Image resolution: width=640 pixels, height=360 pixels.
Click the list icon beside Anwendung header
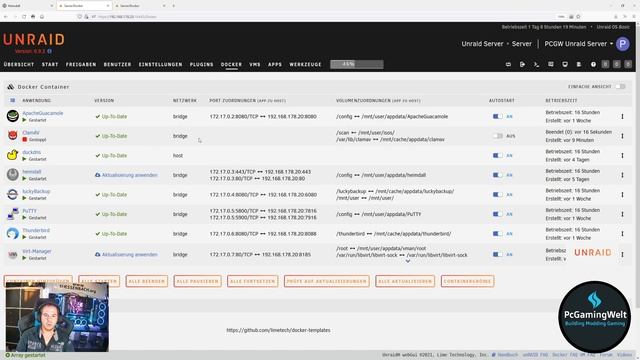pyautogui.click(x=13, y=100)
